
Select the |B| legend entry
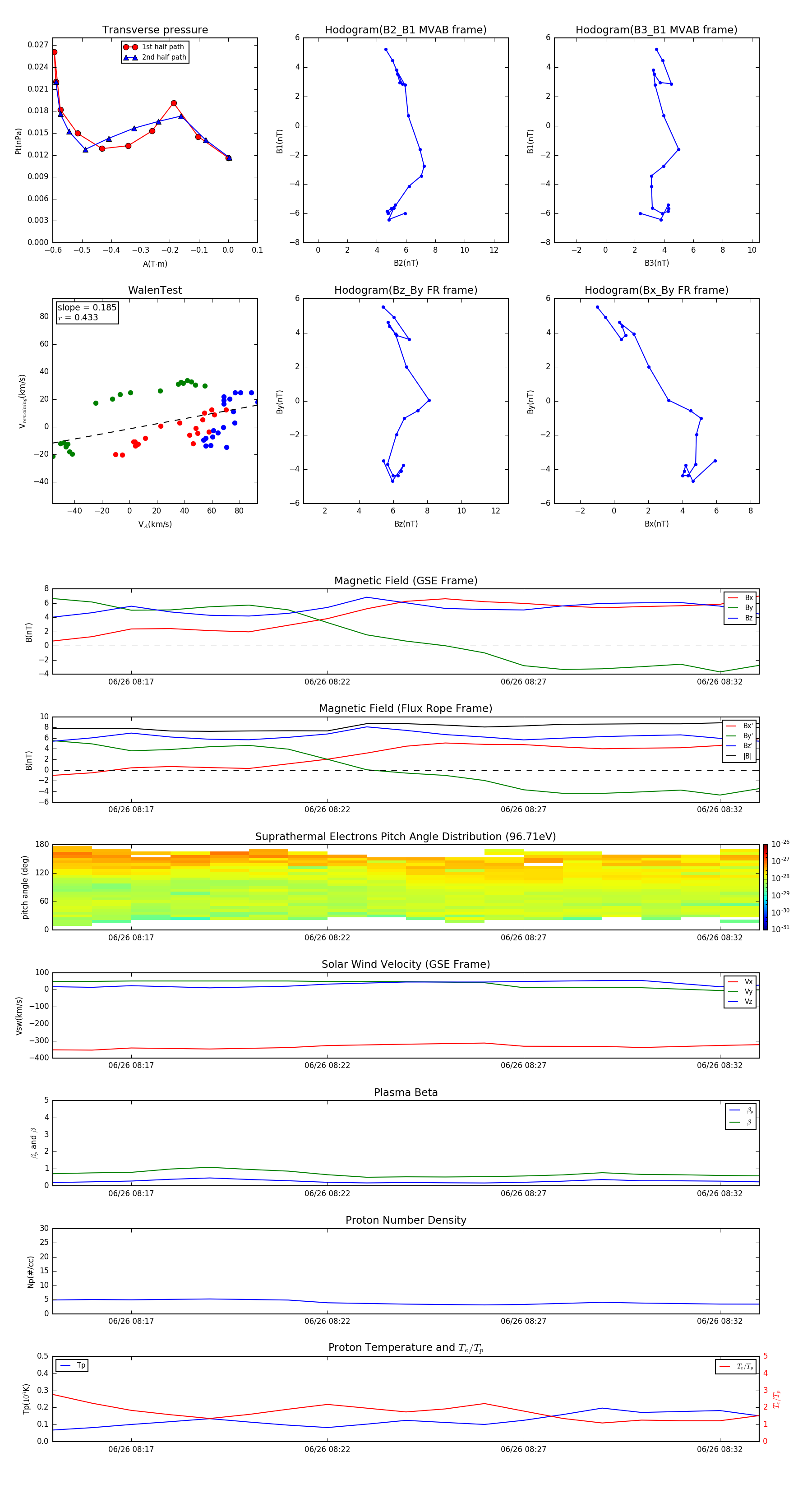(739, 756)
